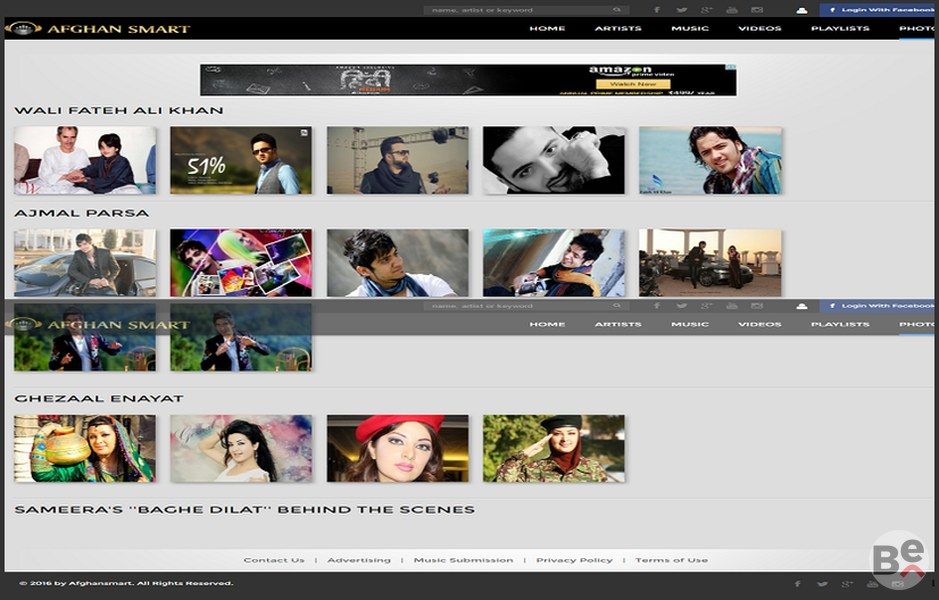Open Ghezaal Enayat's red beret photo thumbnail
The width and height of the screenshot is (939, 600).
pos(397,449)
